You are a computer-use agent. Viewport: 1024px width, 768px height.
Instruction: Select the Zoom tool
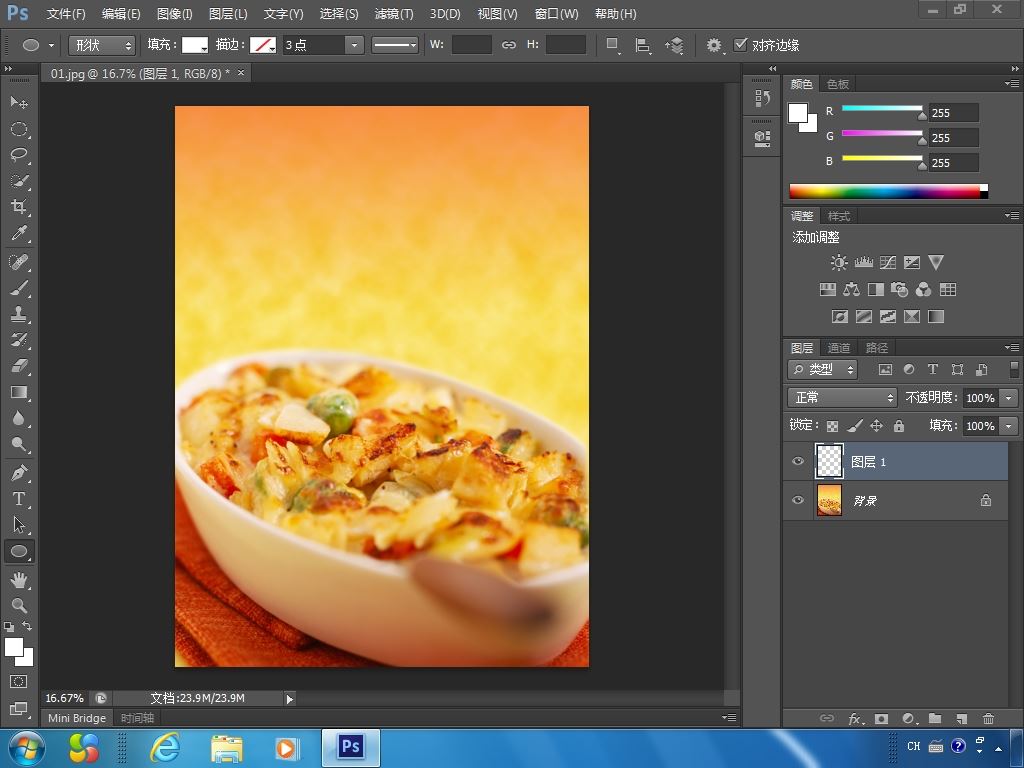coord(19,605)
